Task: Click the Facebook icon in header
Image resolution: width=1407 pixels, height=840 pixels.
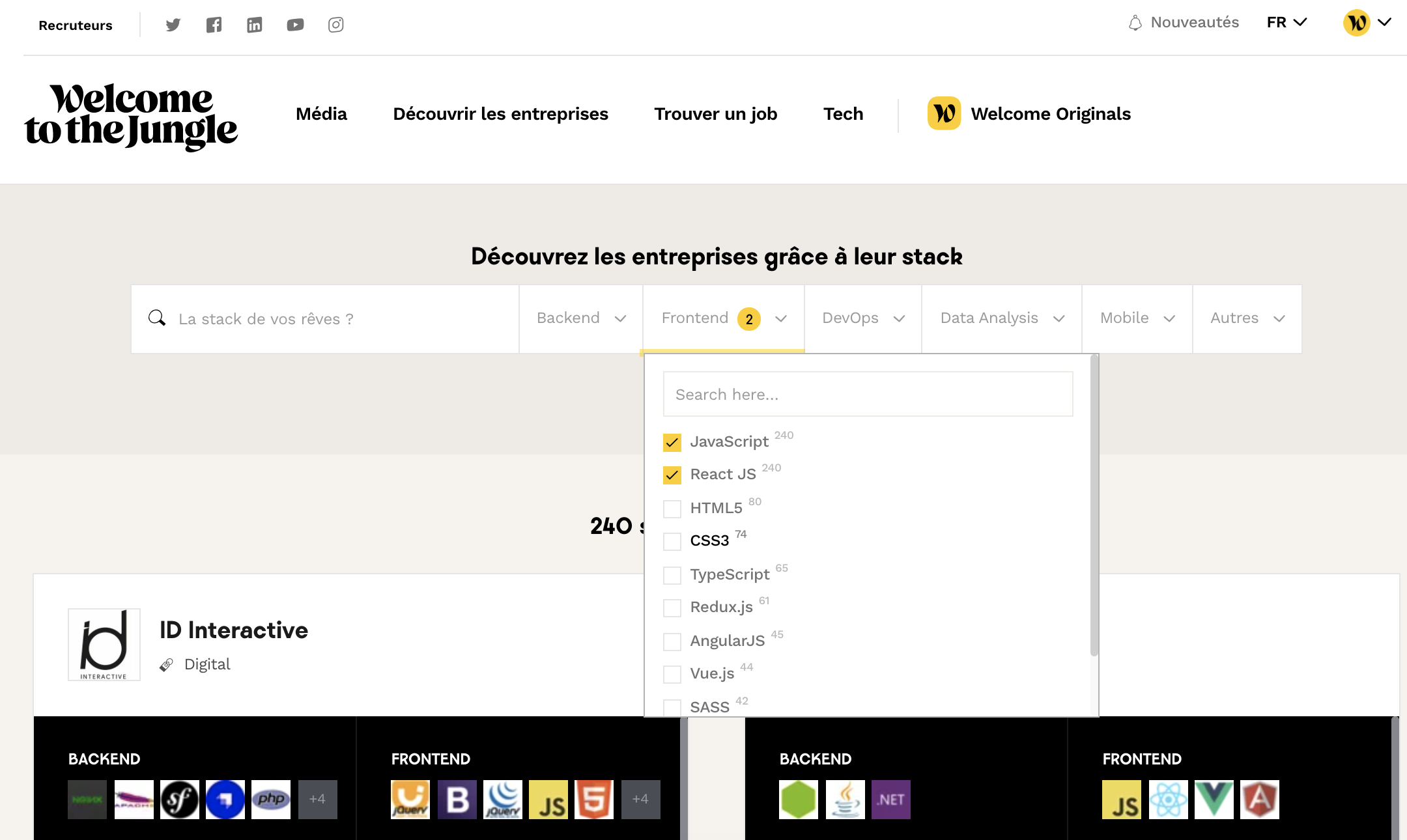Action: click(x=214, y=25)
